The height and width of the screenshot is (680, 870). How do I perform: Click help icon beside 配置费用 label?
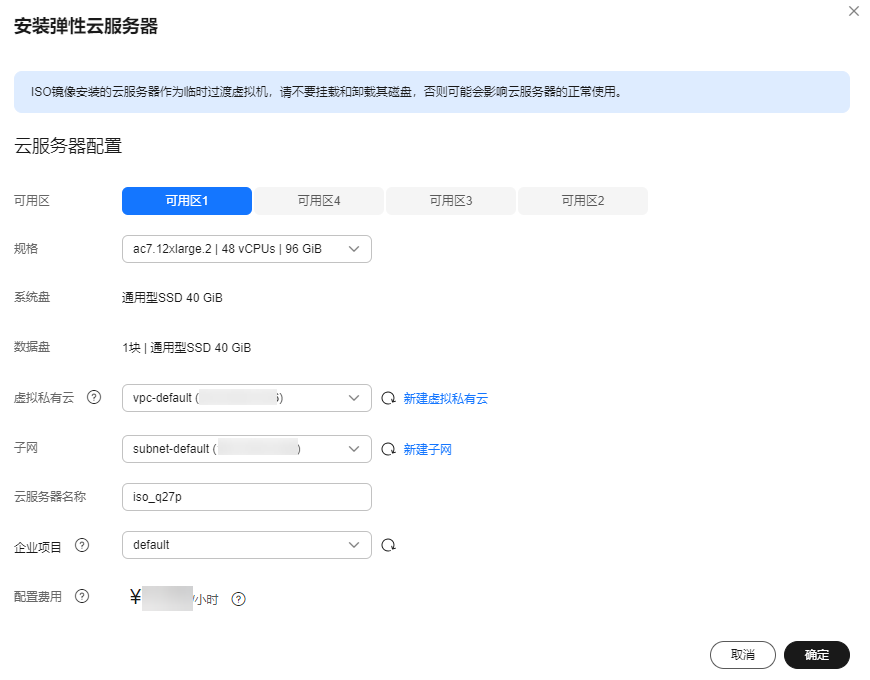(82, 596)
